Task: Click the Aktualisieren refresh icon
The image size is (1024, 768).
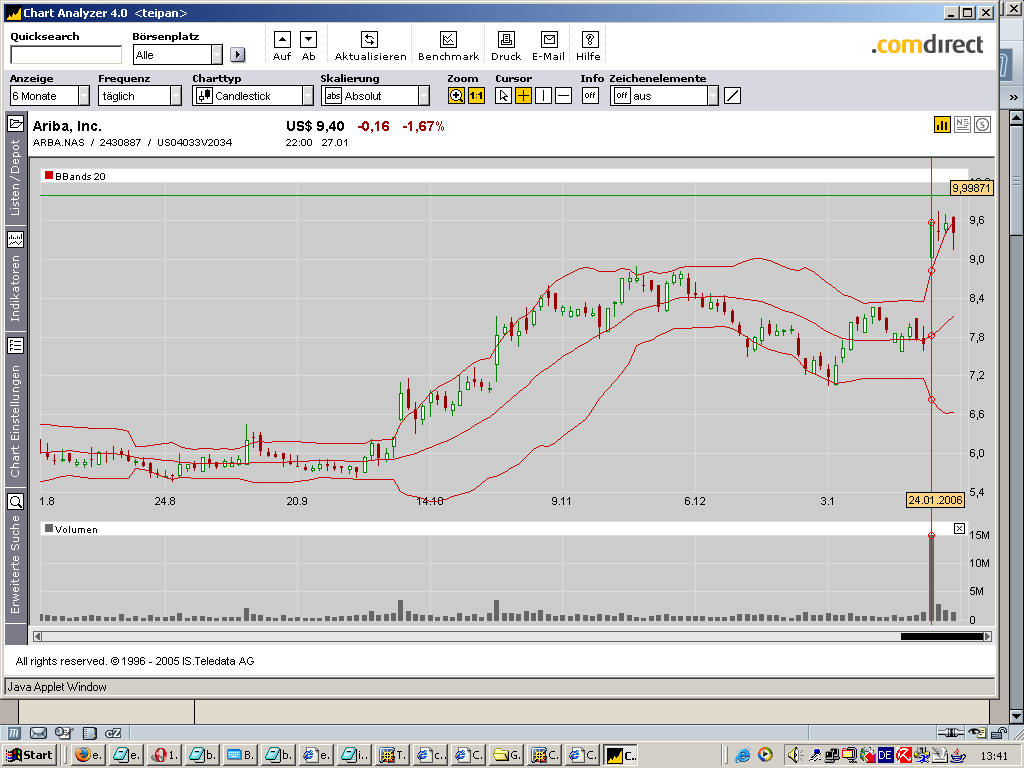Action: tap(369, 40)
